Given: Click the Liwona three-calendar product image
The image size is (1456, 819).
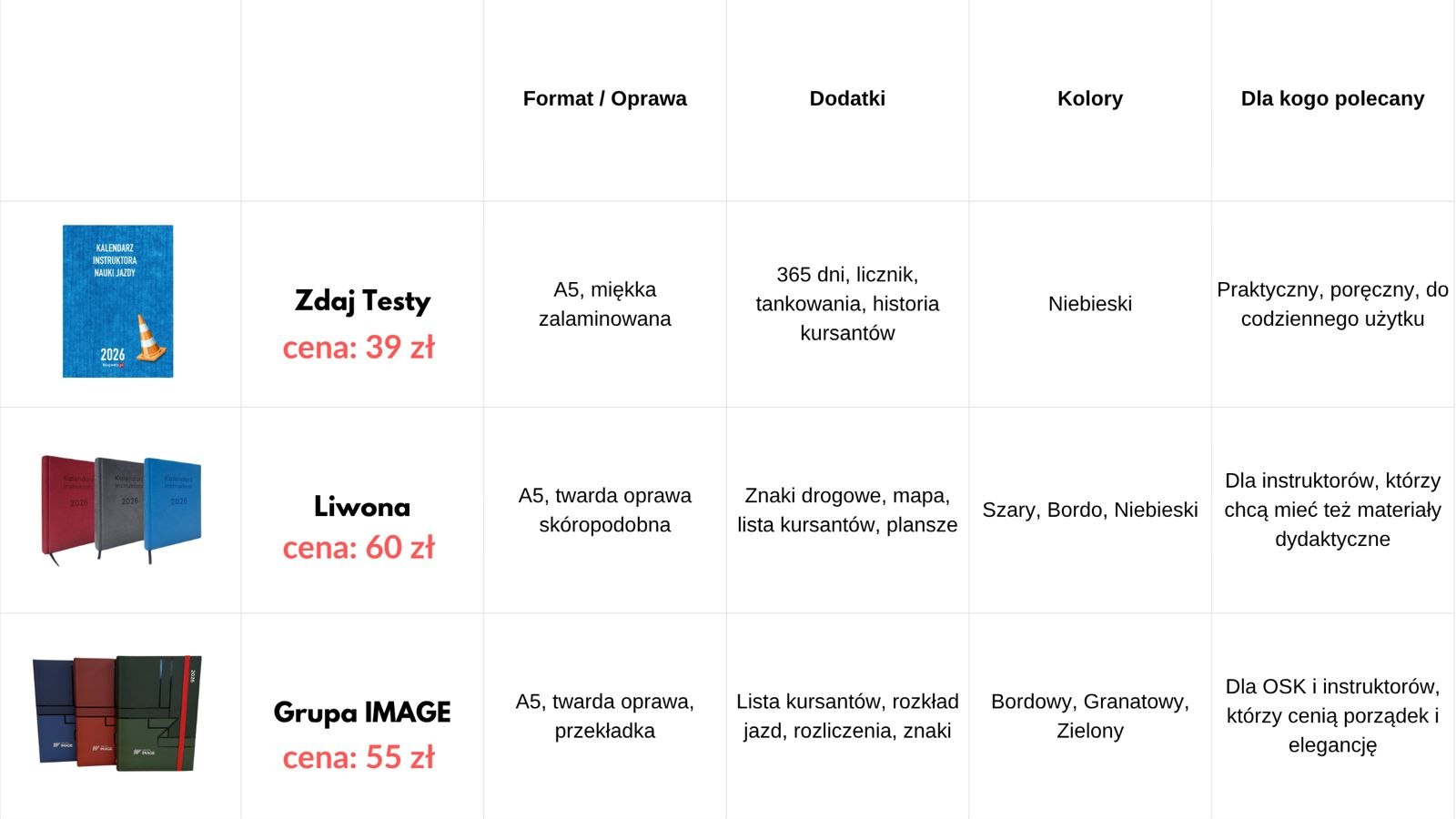Looking at the screenshot, I should point(120,508).
